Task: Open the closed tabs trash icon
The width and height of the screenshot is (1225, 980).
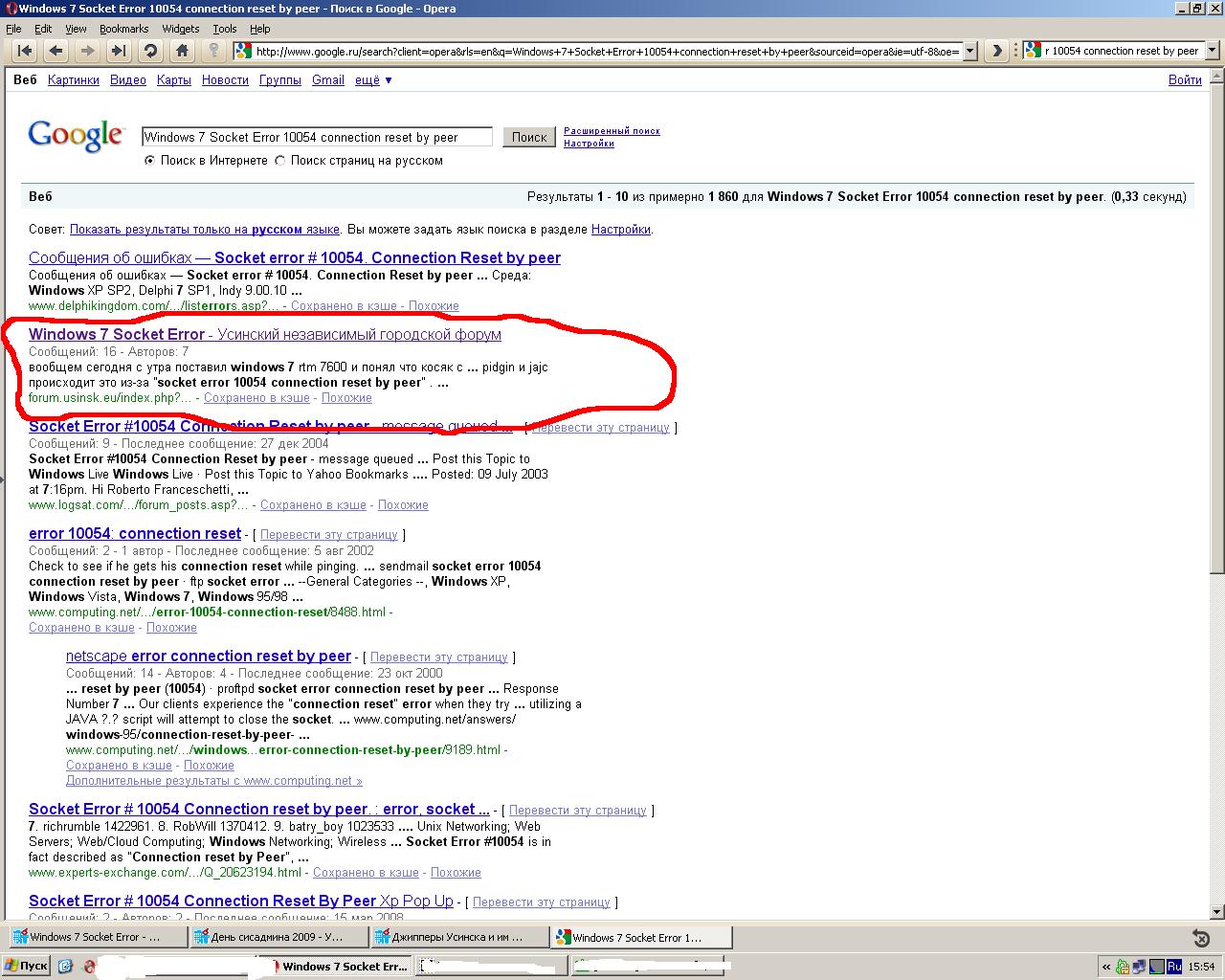Action: pos(1201,938)
